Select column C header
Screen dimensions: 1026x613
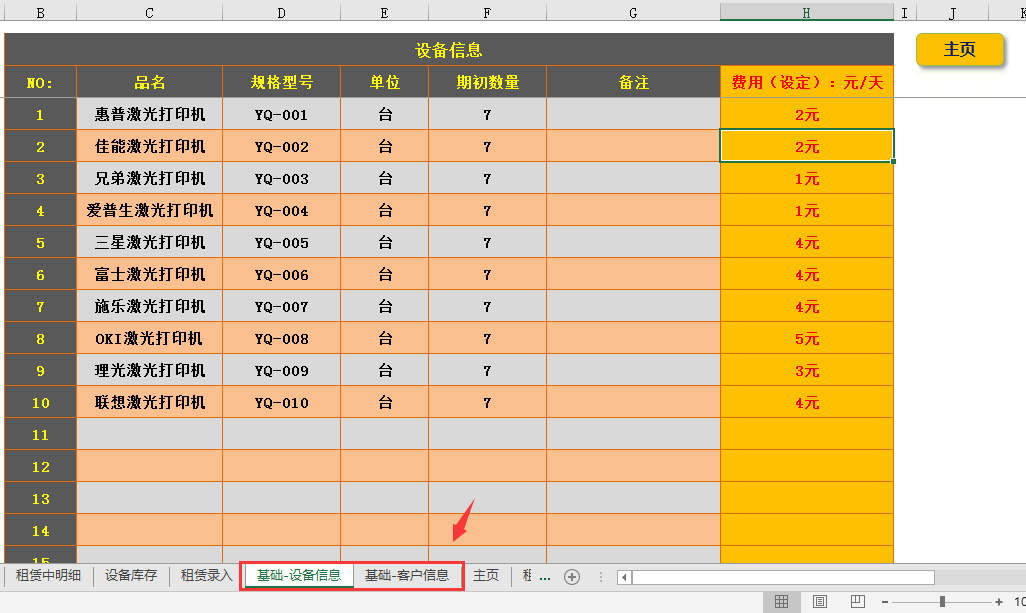[x=150, y=12]
